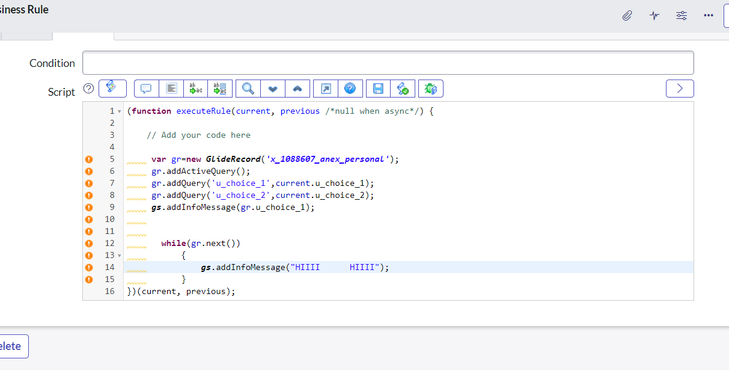Screen dimensions: 729x370
Task: Click the })(current, previous); closing line
Action: pyautogui.click(x=181, y=291)
